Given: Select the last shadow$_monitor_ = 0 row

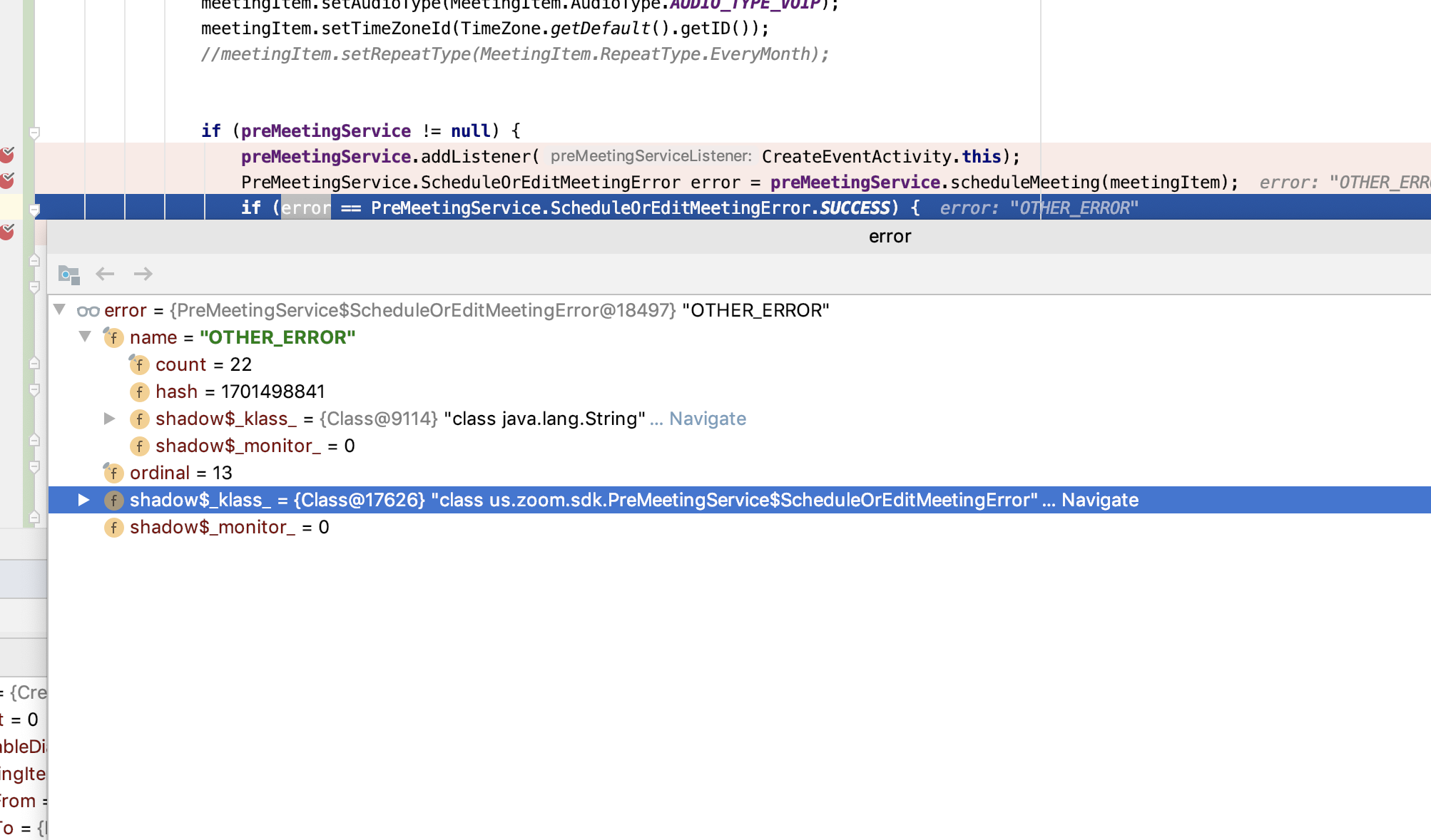Looking at the screenshot, I should [x=229, y=527].
